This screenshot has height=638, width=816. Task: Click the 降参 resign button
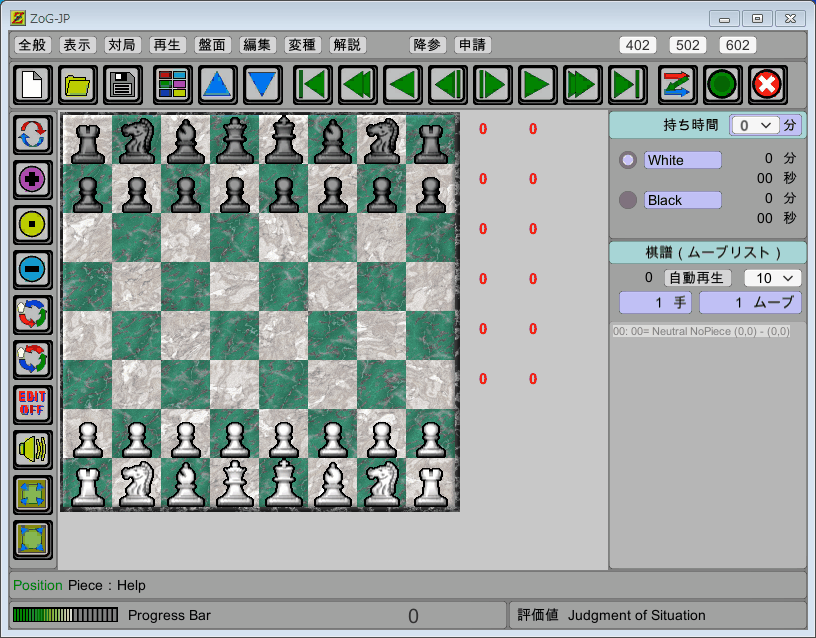[x=427, y=45]
